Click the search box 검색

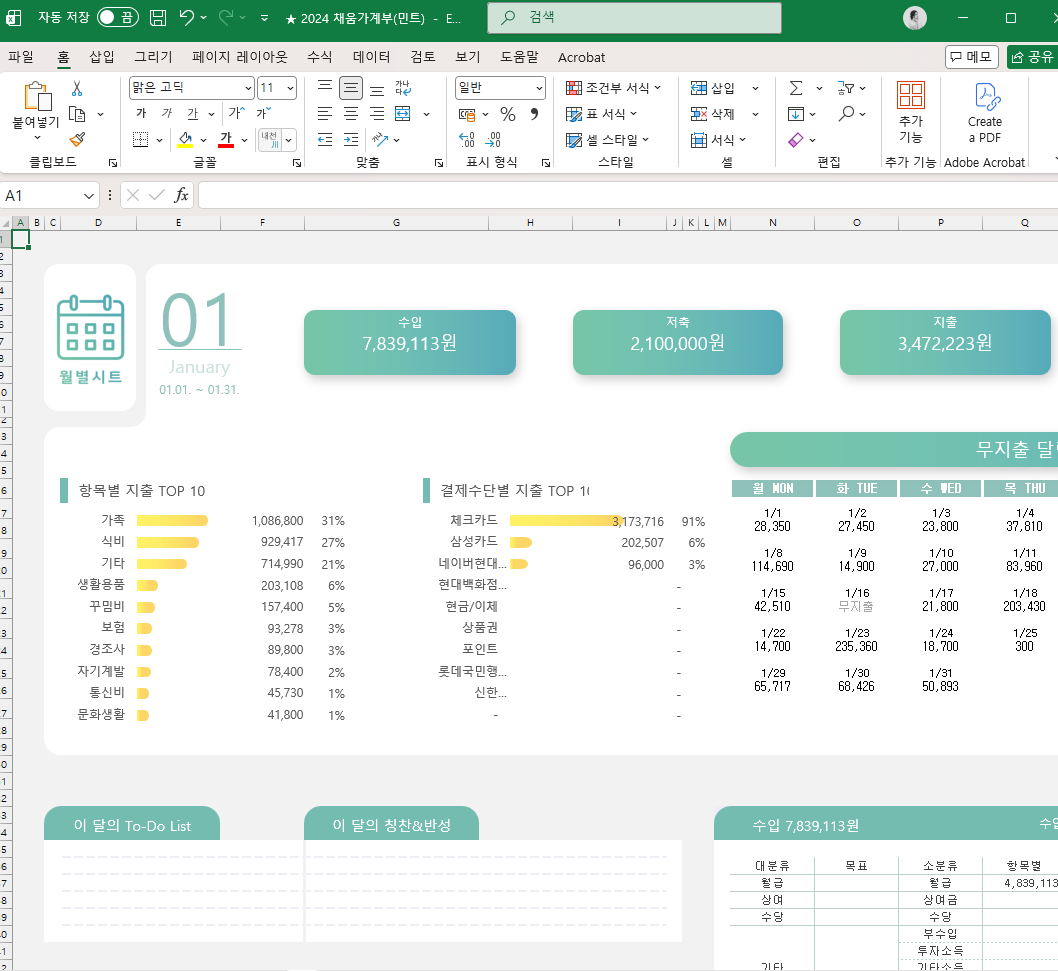634,18
